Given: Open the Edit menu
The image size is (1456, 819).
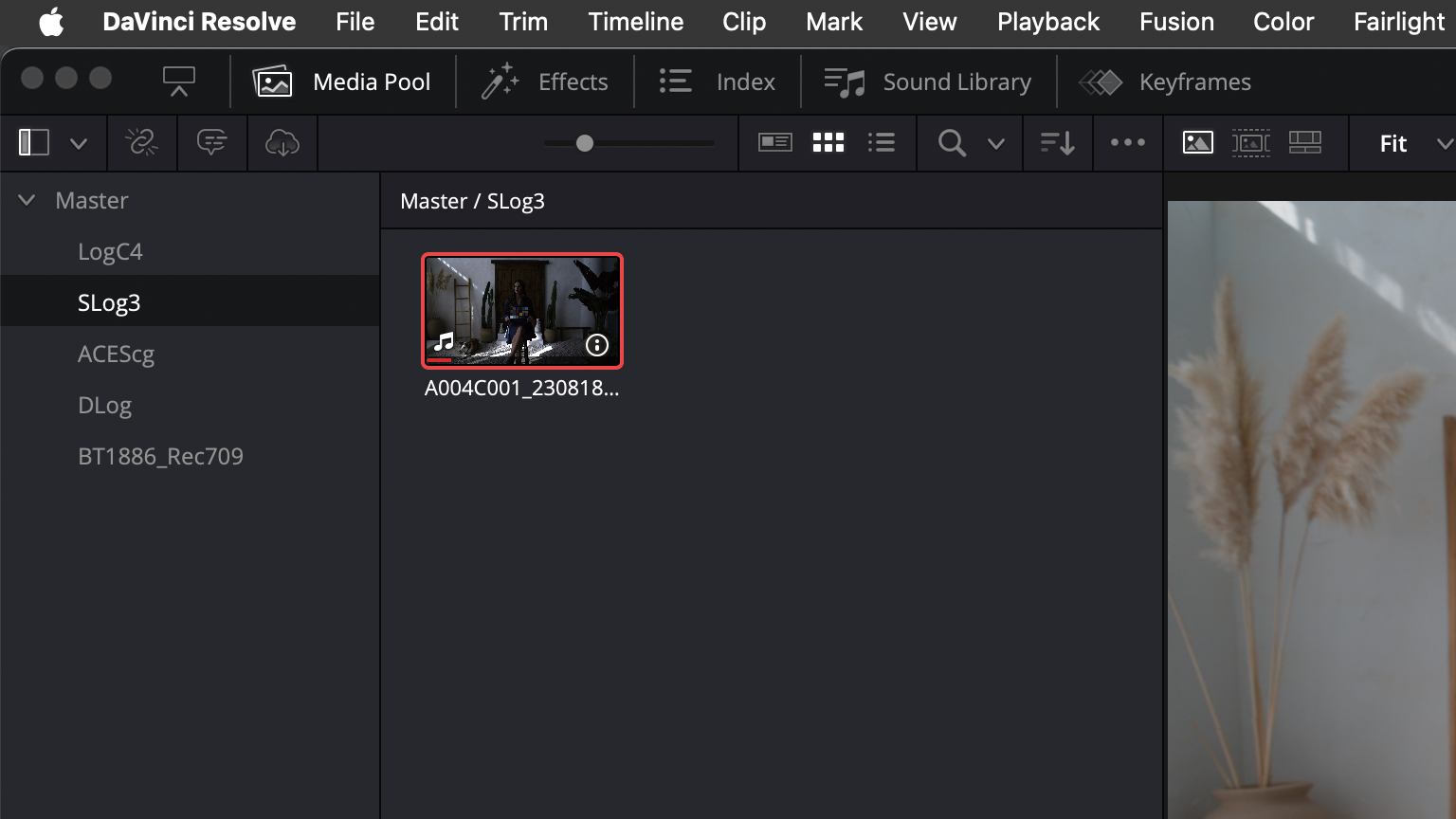Looking at the screenshot, I should pyautogui.click(x=437, y=22).
